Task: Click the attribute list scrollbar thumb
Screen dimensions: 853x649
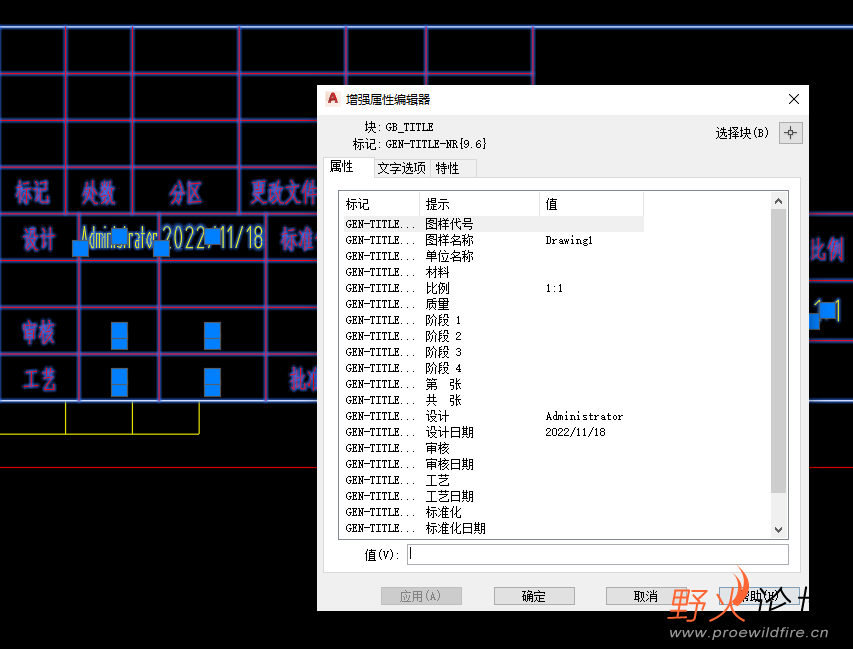Action: pos(778,351)
